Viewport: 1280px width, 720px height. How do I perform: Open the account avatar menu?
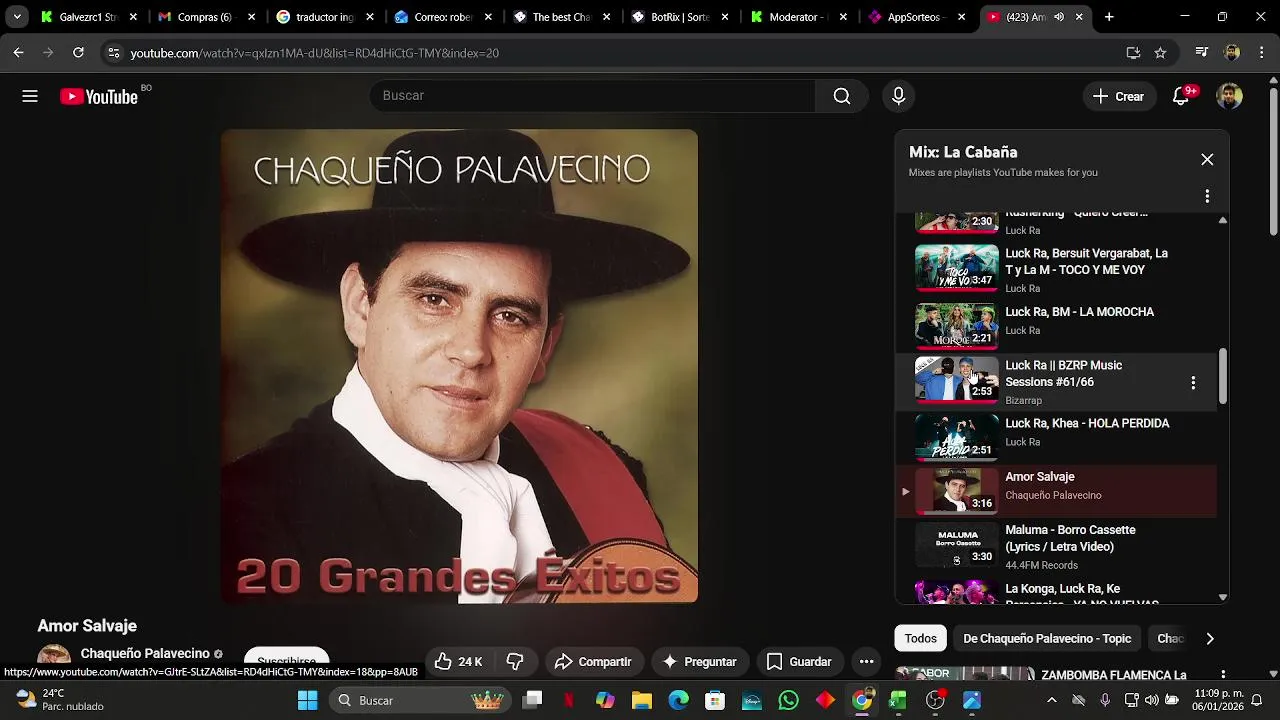point(1229,96)
